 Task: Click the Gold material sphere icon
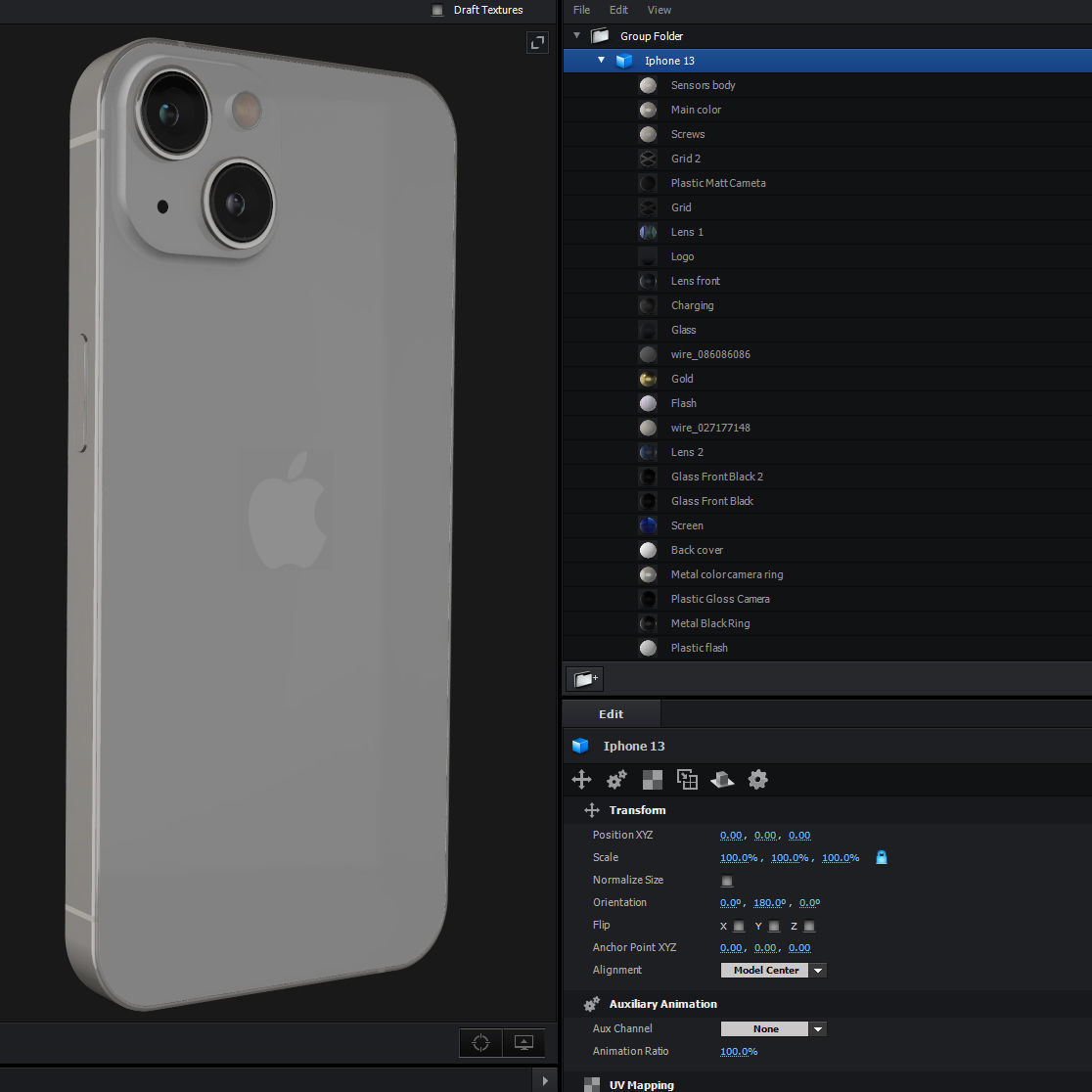648,379
